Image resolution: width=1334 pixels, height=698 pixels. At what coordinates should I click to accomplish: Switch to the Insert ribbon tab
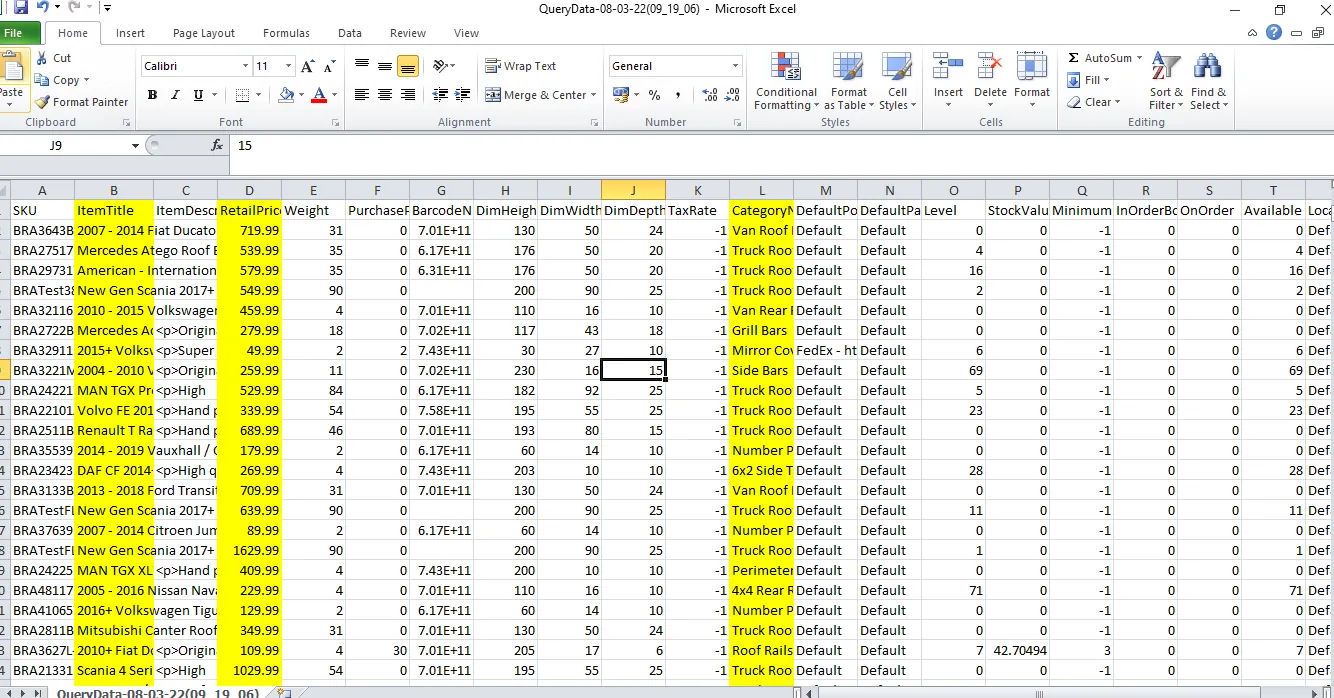(x=130, y=33)
